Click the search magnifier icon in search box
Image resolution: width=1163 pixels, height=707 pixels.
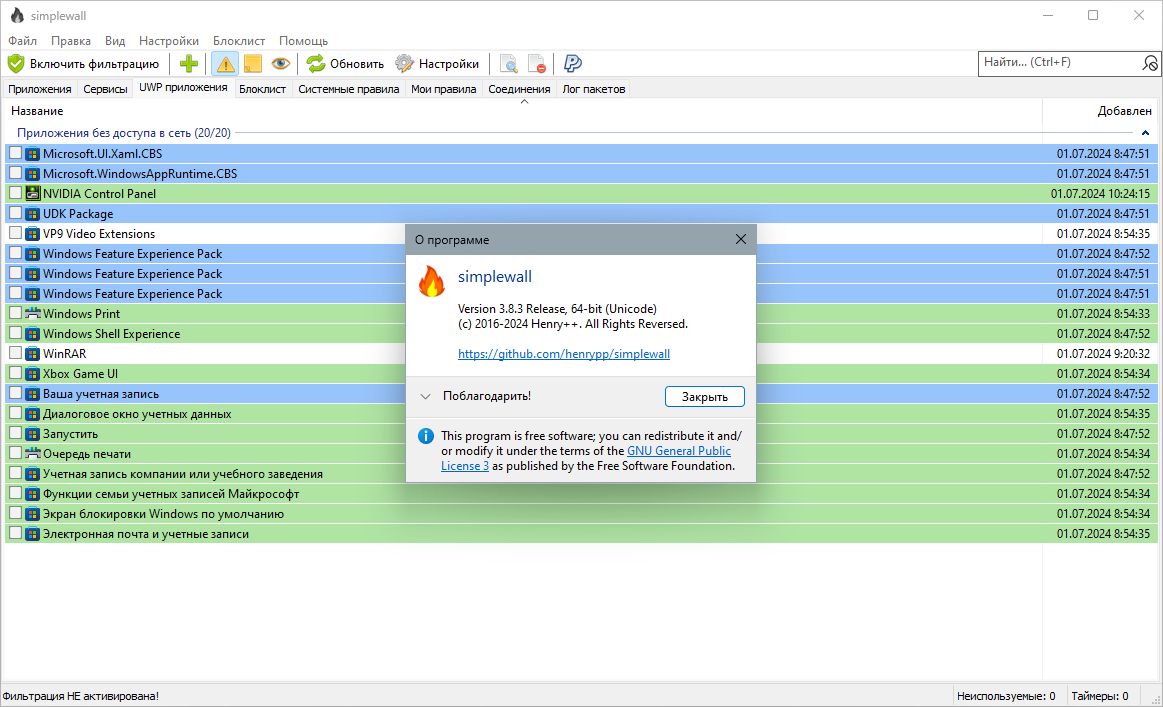tap(1150, 64)
